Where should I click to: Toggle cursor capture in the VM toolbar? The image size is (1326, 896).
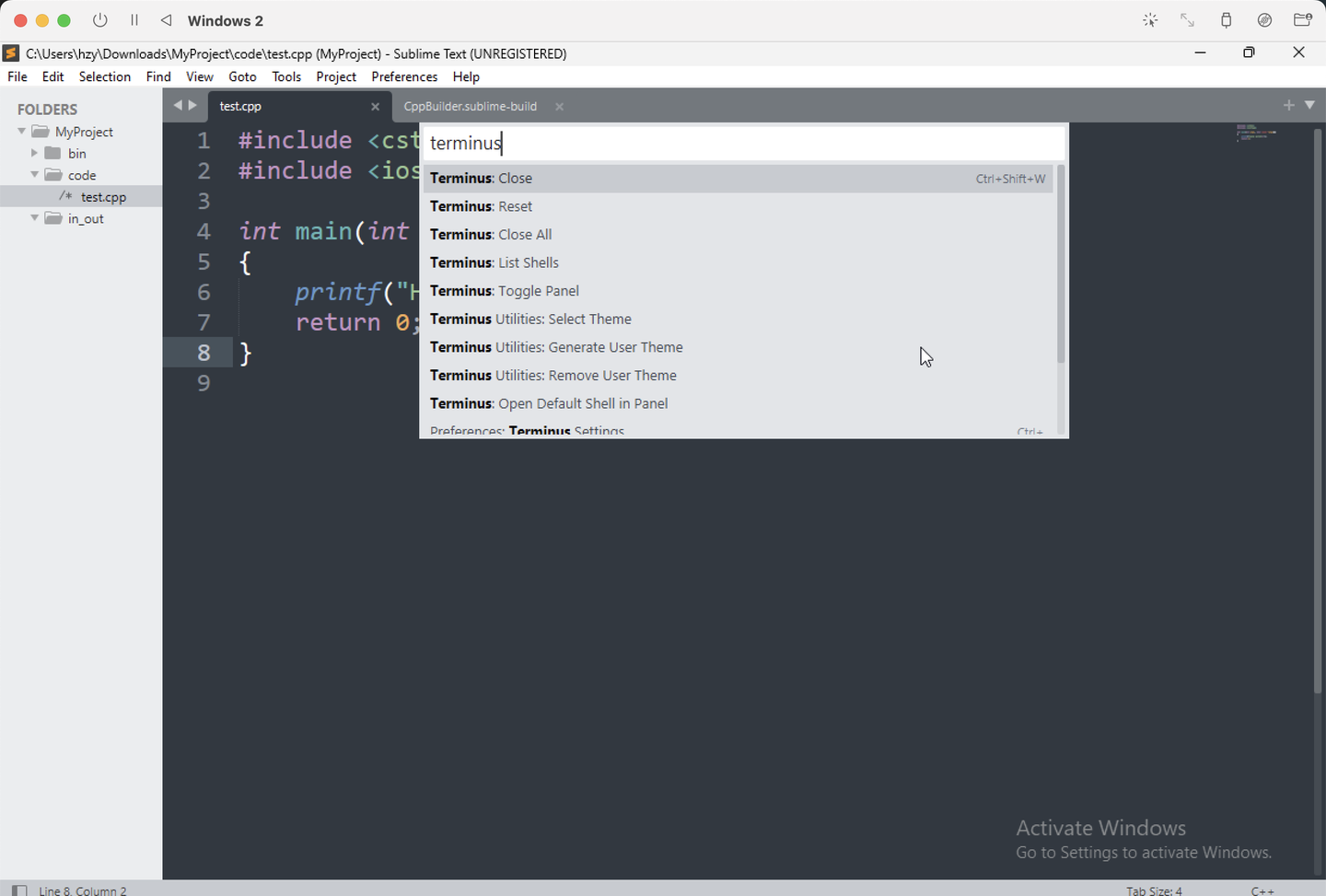pos(1150,19)
